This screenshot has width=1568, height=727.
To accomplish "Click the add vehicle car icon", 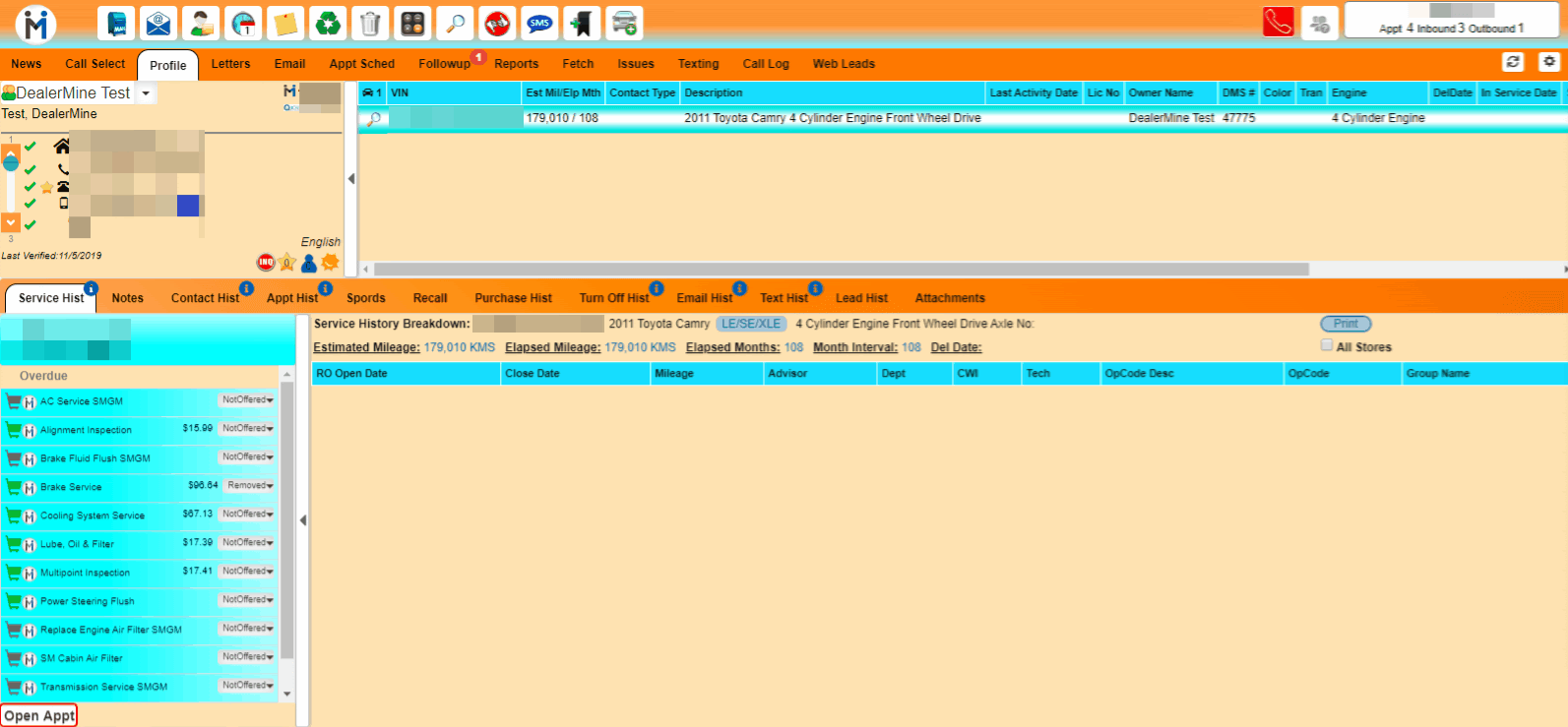I will (624, 24).
